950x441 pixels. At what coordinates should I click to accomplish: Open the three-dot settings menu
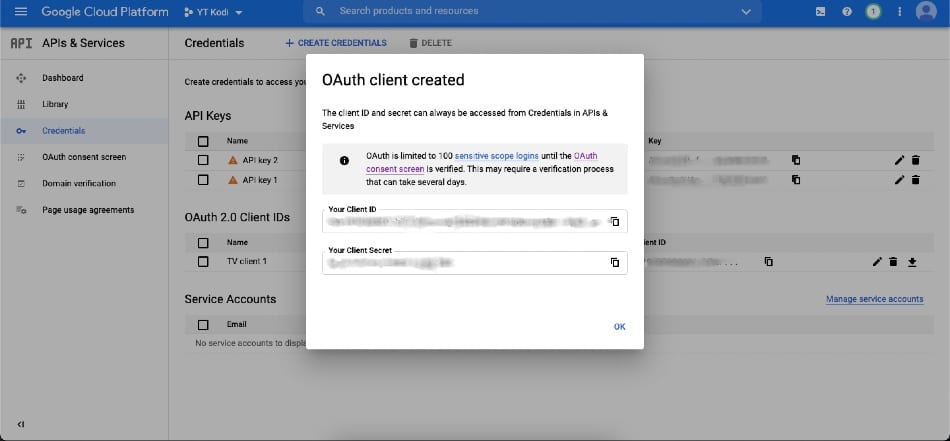[900, 12]
